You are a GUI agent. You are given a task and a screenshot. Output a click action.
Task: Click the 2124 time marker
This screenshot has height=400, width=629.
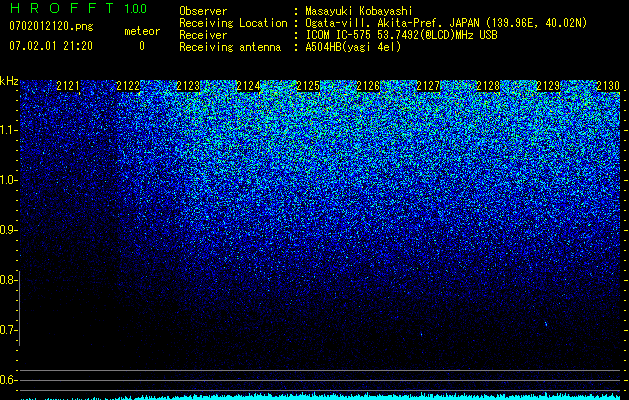(248, 86)
